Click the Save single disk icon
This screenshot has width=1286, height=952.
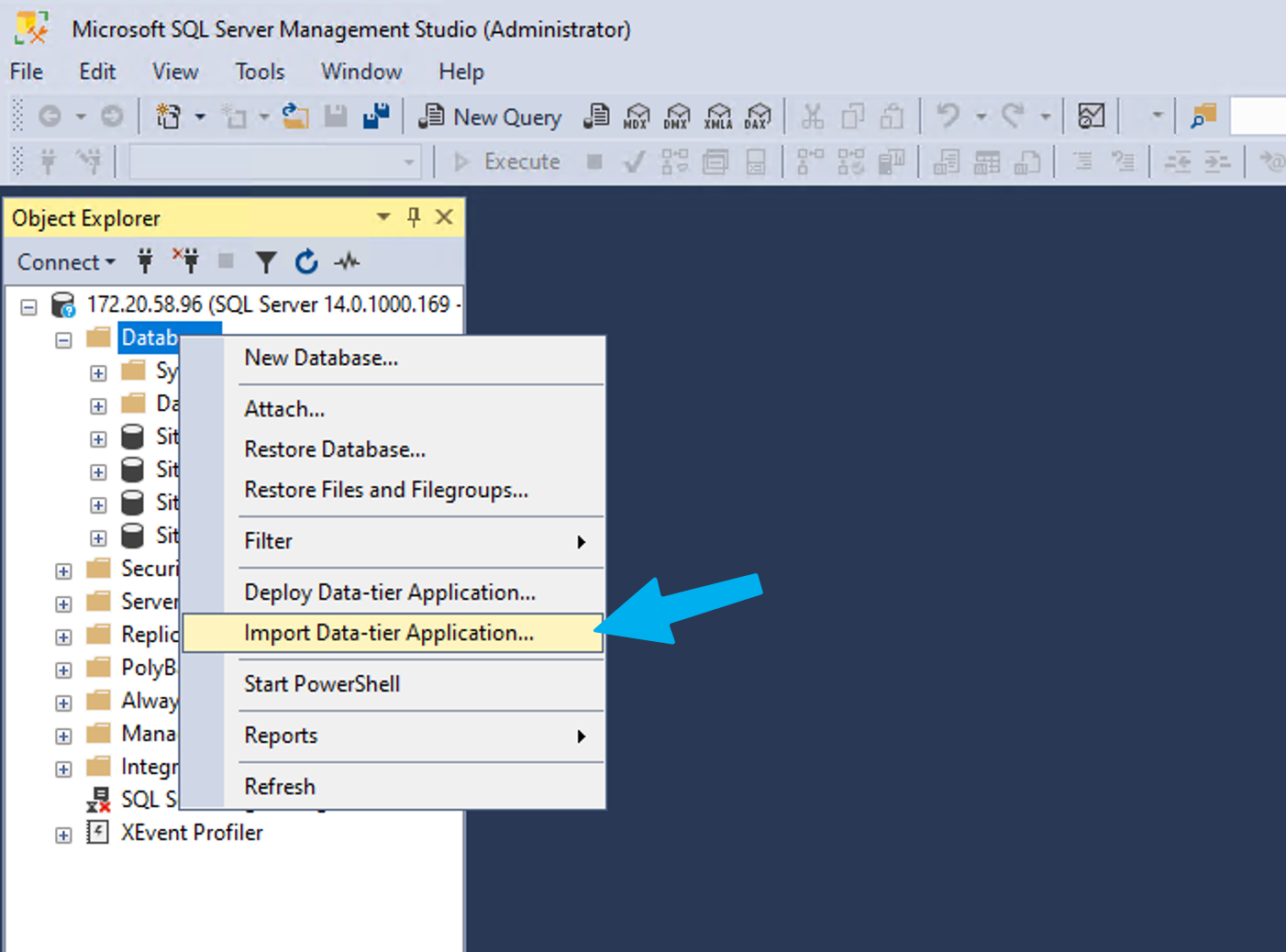(336, 116)
